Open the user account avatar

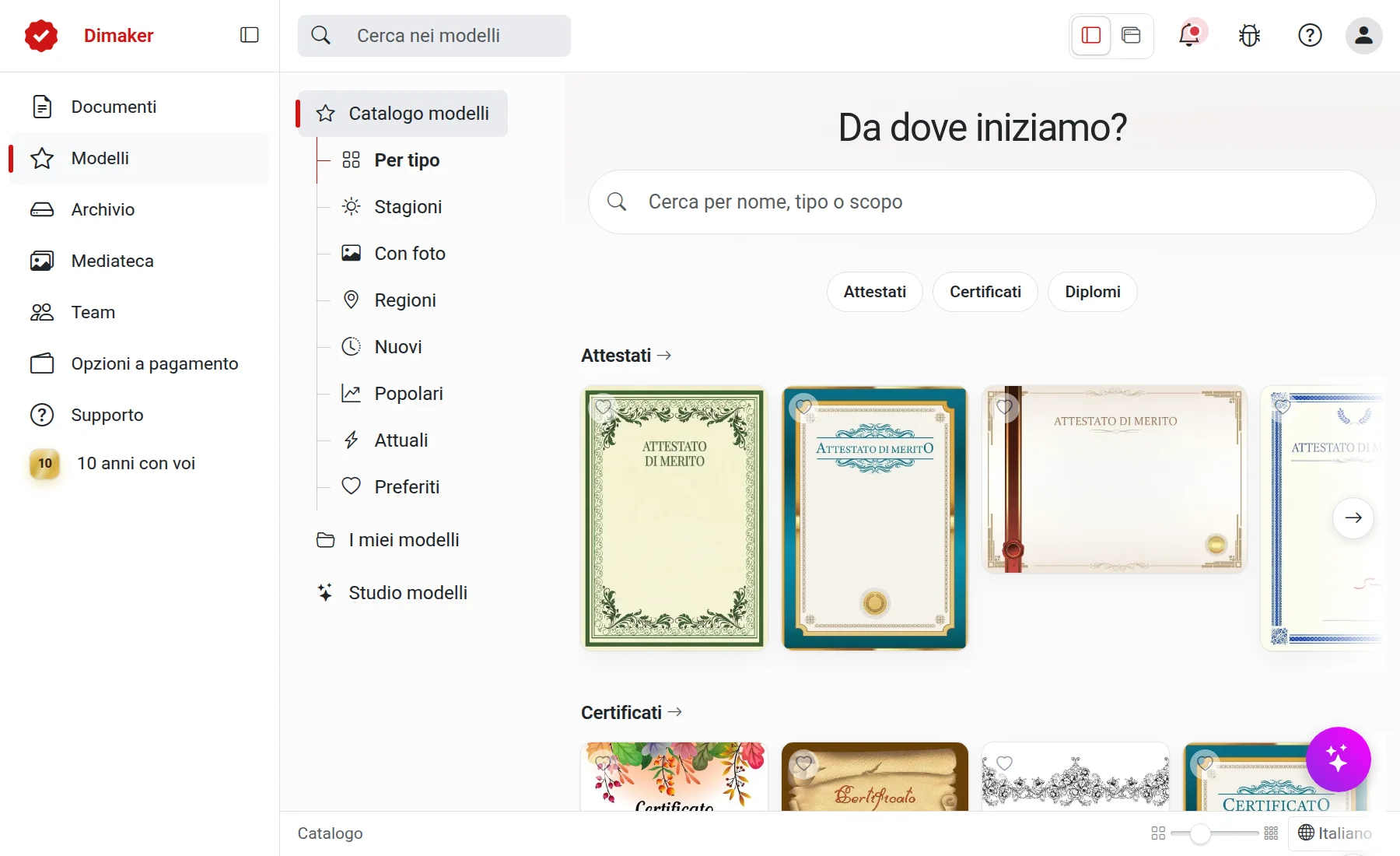pyautogui.click(x=1363, y=35)
